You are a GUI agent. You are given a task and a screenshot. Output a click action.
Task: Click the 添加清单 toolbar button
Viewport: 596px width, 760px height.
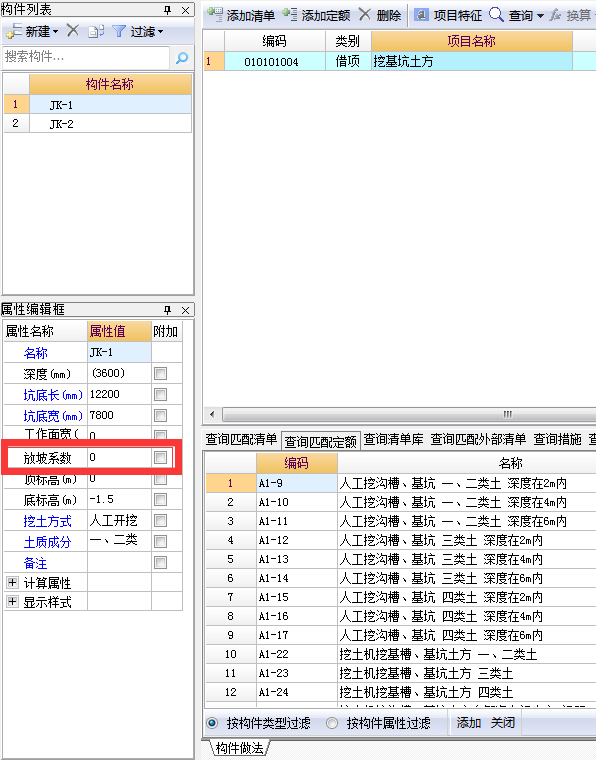coord(241,15)
